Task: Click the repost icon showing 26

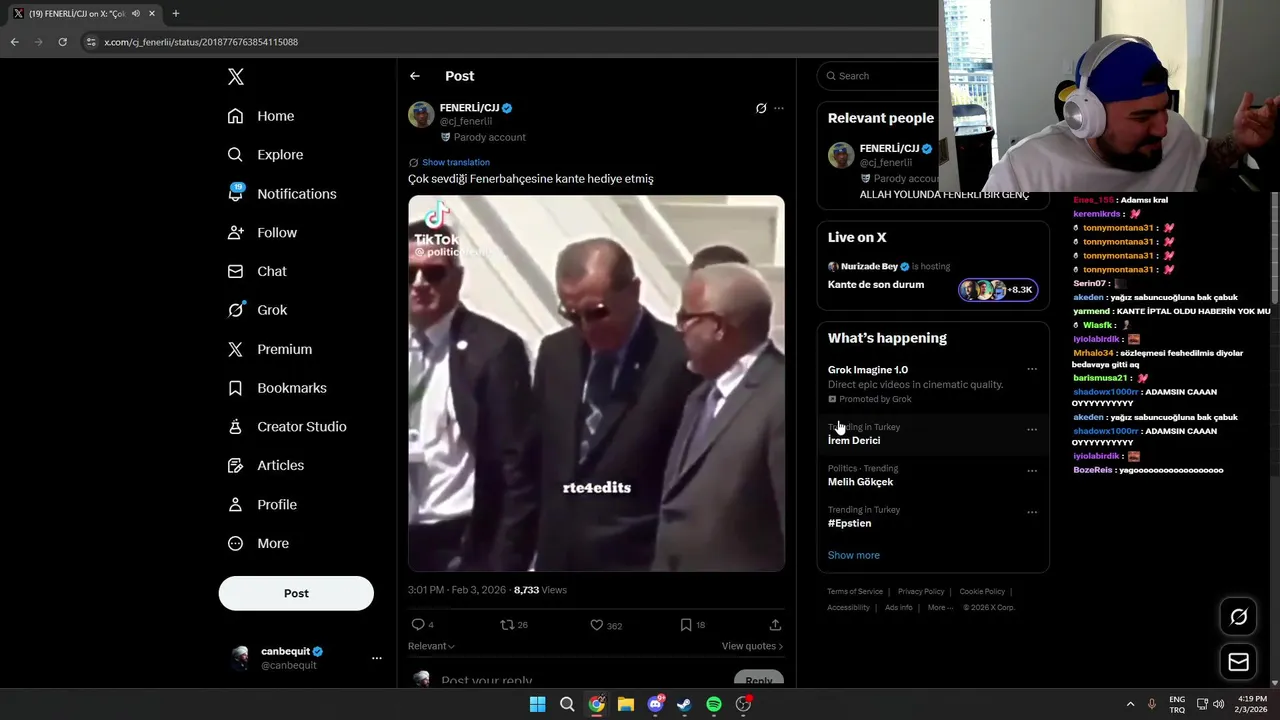Action: pos(507,625)
